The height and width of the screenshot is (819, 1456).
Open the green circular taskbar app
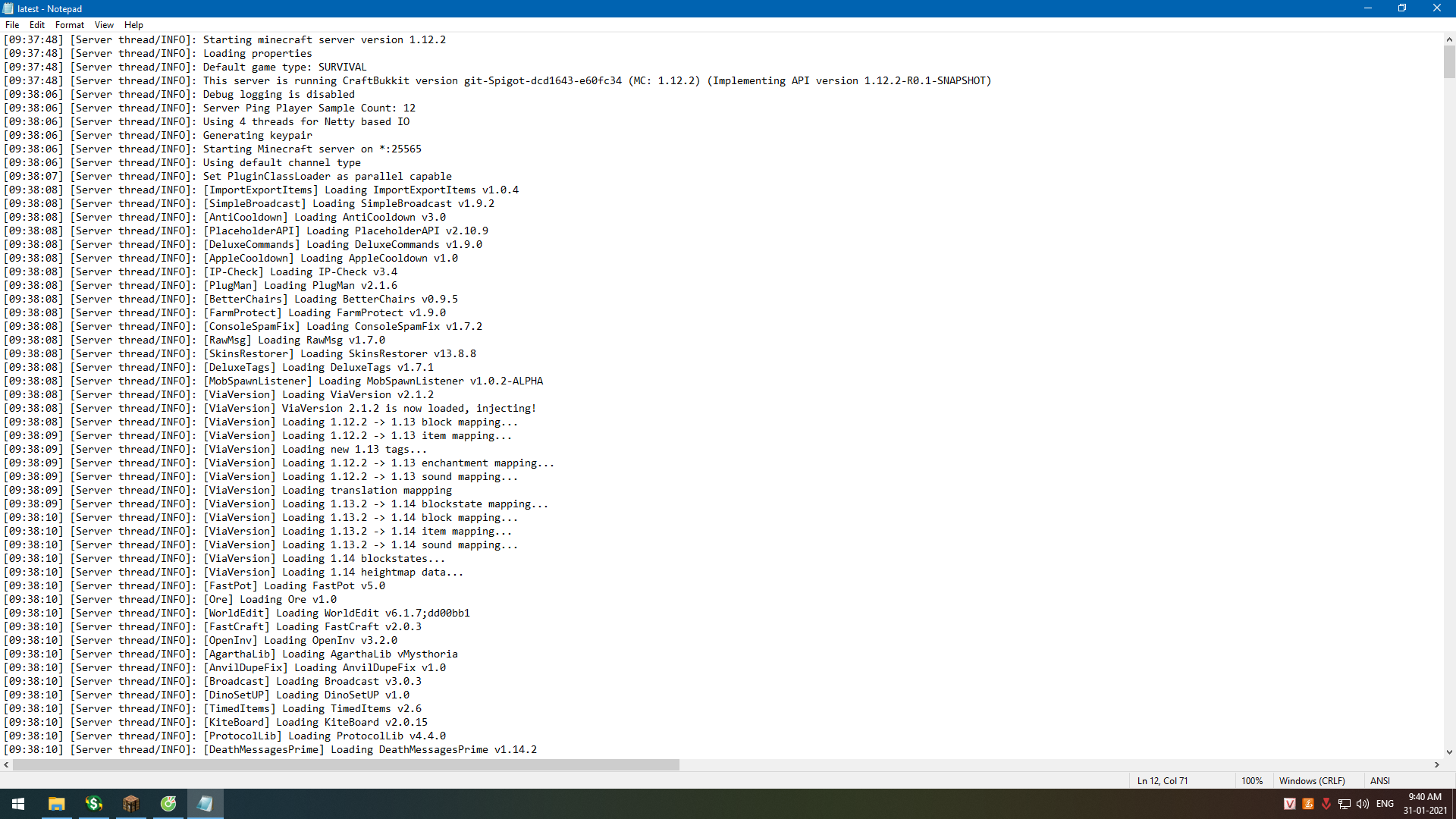(168, 804)
